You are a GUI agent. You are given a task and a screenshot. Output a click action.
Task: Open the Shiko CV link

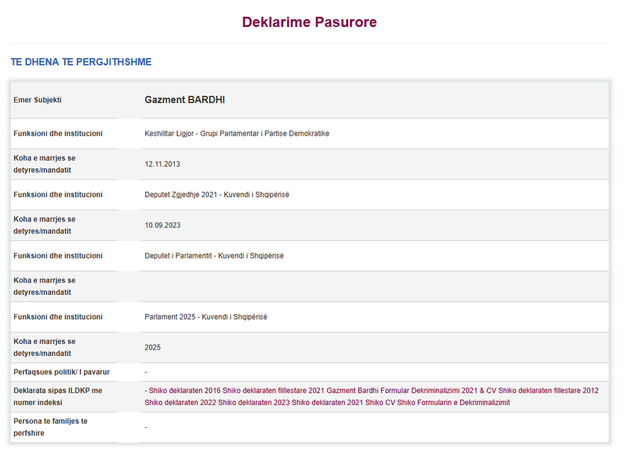pos(380,403)
